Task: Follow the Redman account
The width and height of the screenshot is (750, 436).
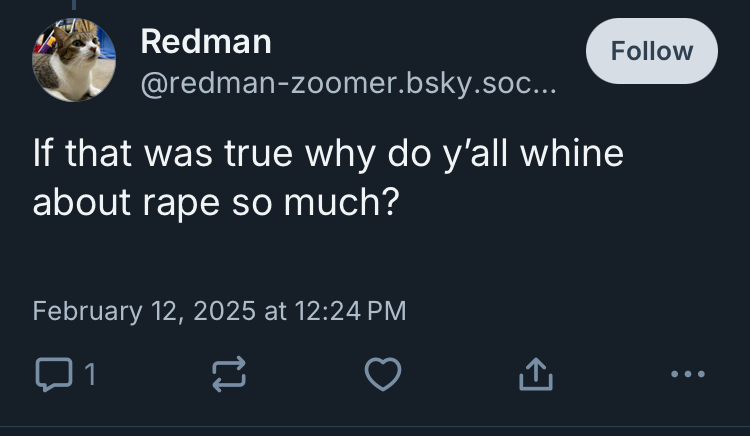Action: point(651,51)
